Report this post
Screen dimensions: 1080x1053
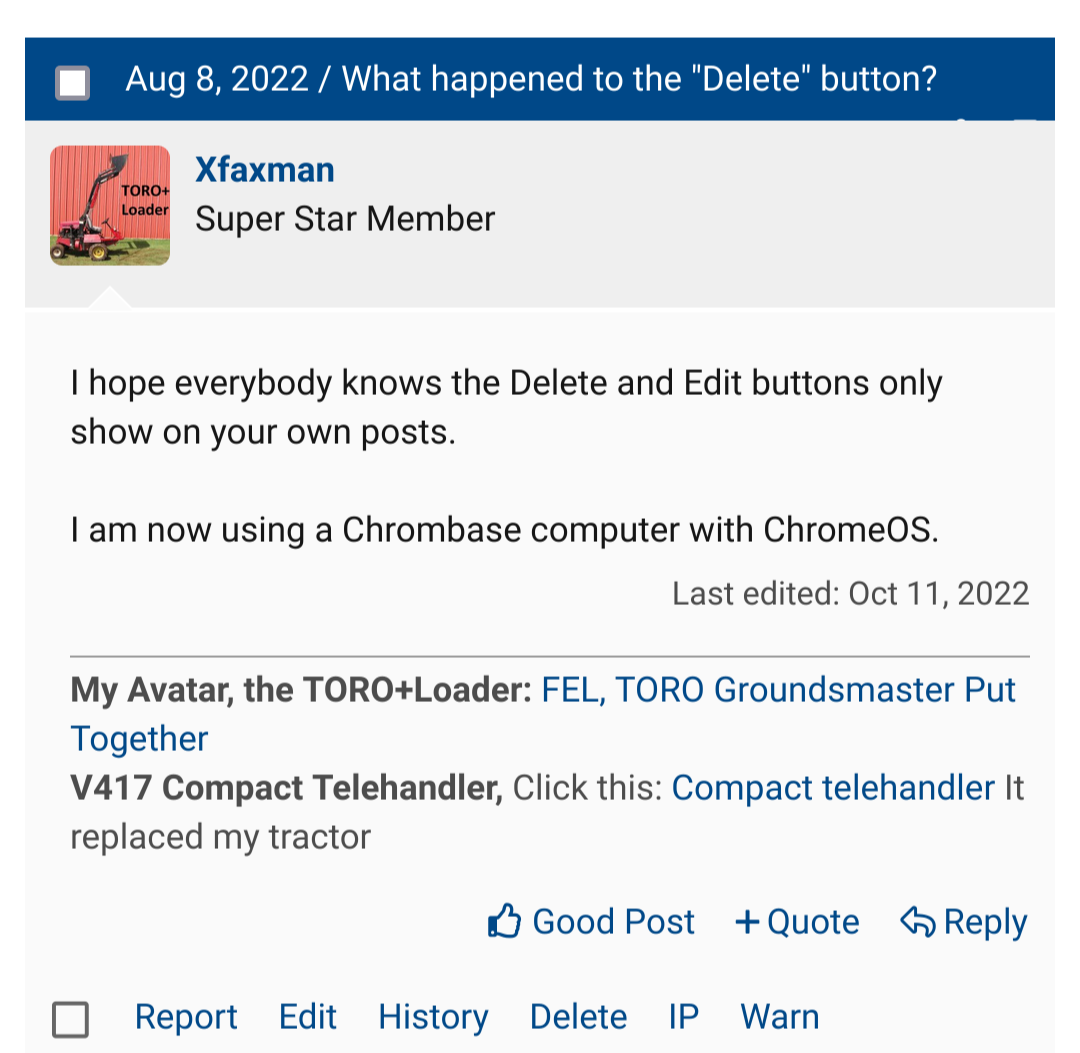186,1017
